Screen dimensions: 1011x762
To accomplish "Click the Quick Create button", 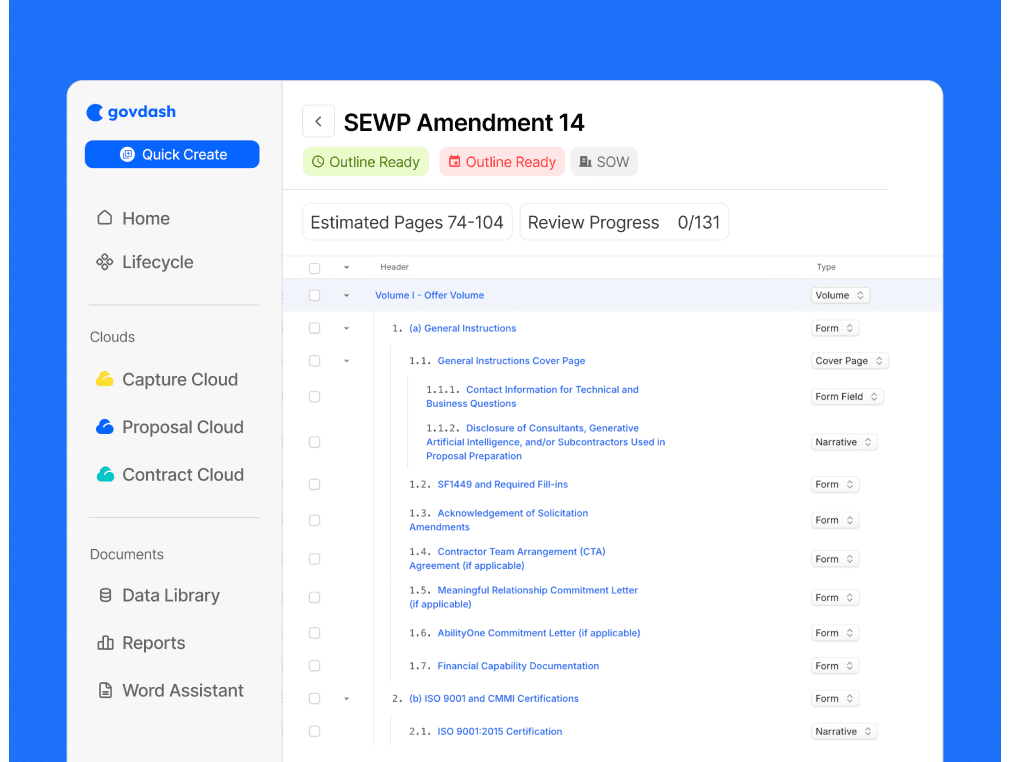I will click(x=172, y=154).
